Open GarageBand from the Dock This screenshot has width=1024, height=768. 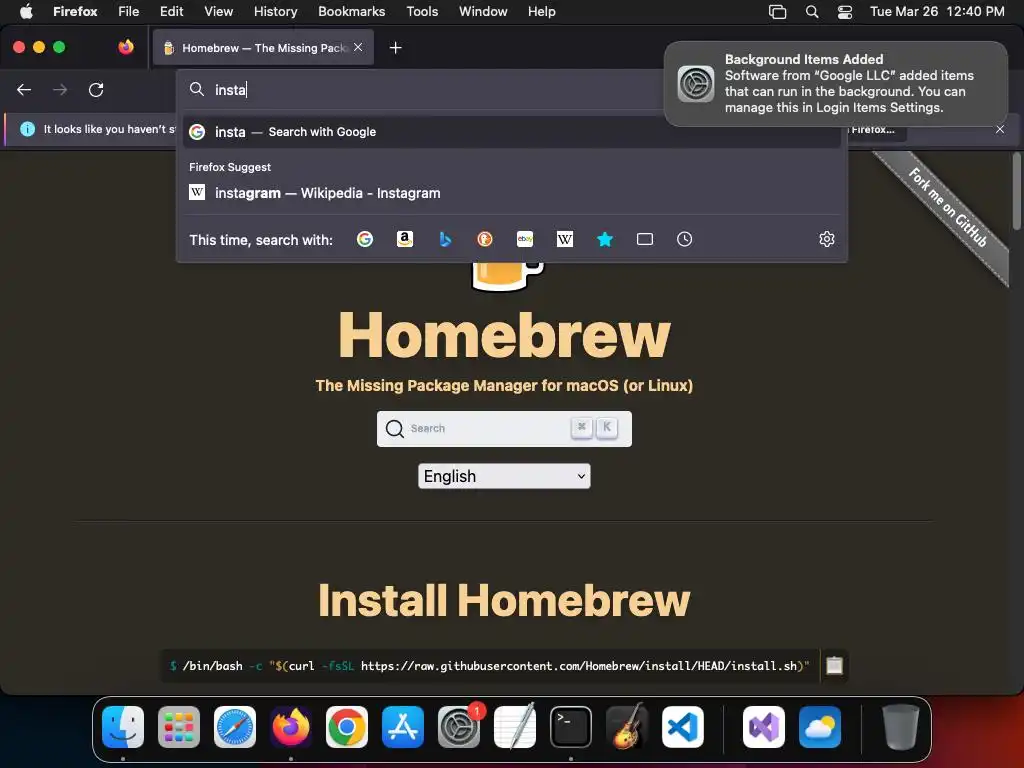click(627, 727)
